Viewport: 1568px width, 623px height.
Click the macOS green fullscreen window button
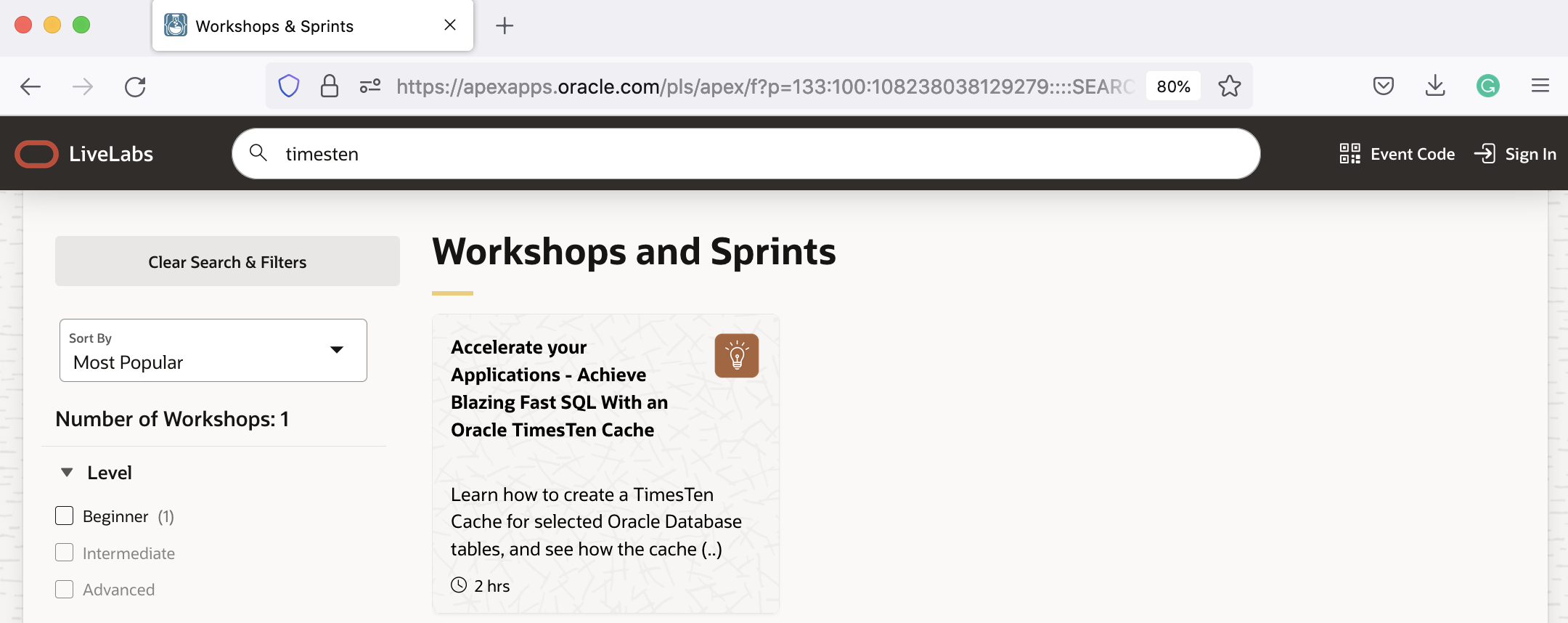(x=81, y=25)
